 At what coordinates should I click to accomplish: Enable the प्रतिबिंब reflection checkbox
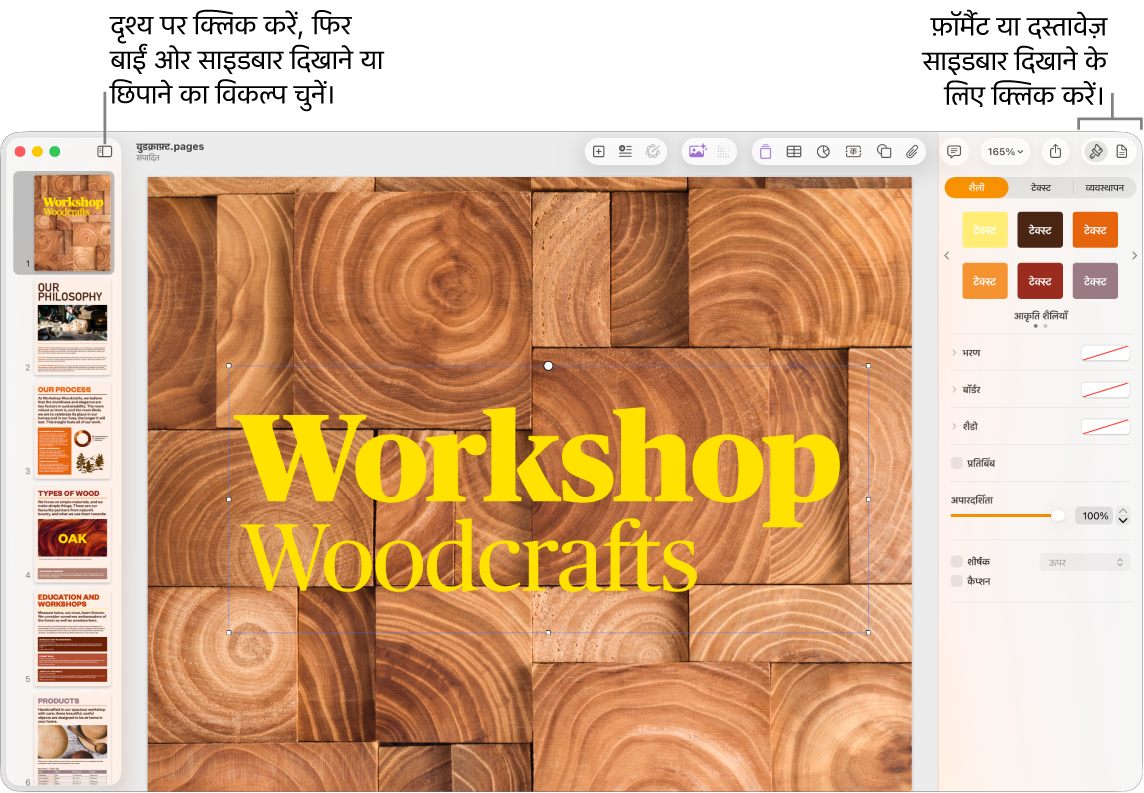(956, 463)
